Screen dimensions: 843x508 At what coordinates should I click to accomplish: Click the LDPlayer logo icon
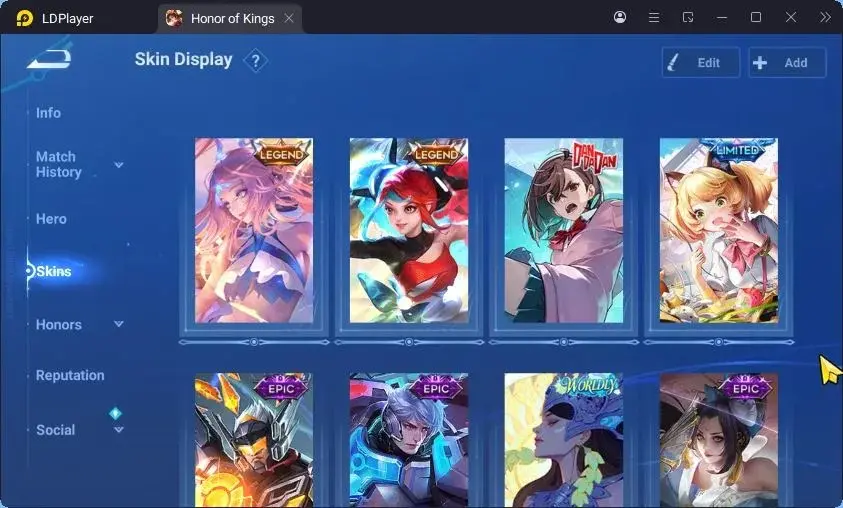(24, 18)
